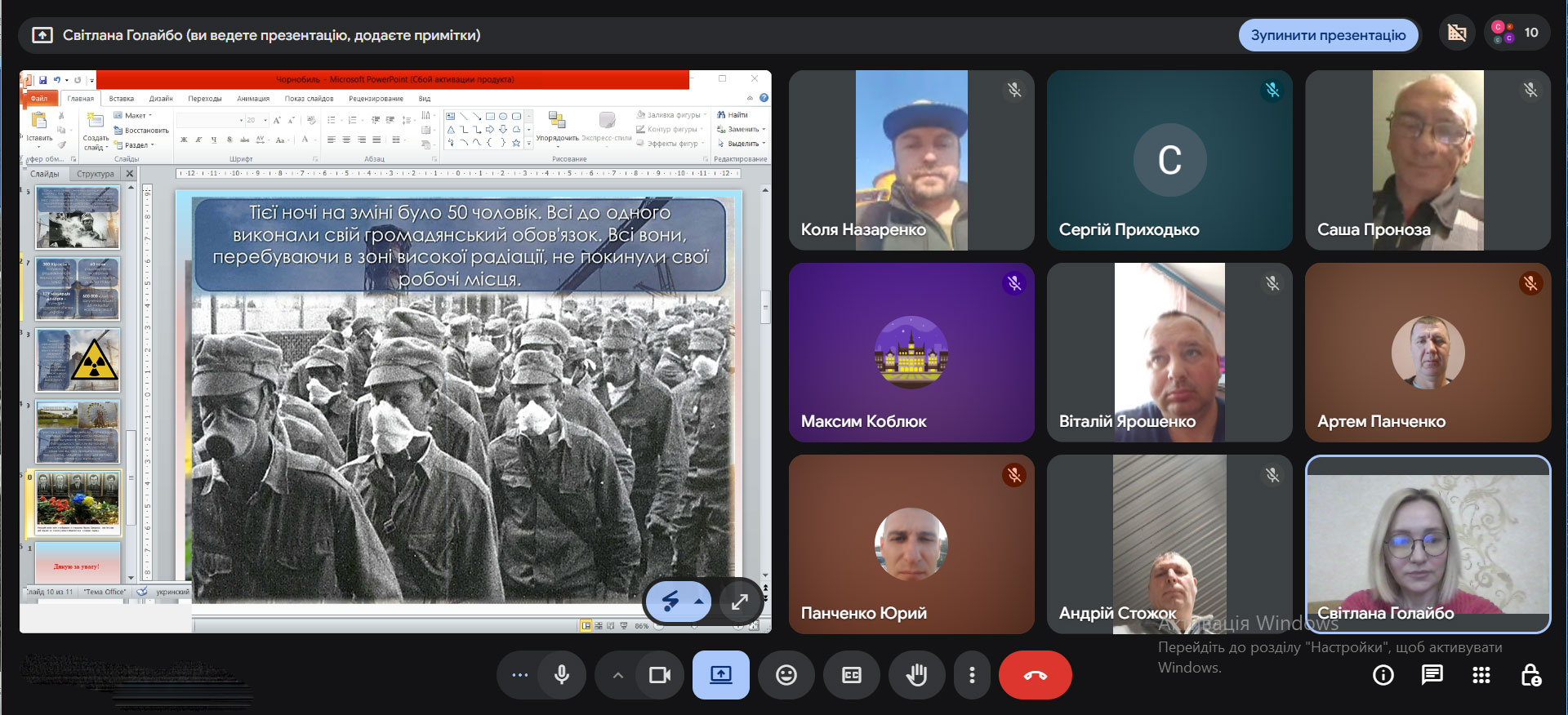
Task: Click the Файл tab in PowerPoint
Action: pyautogui.click(x=38, y=99)
